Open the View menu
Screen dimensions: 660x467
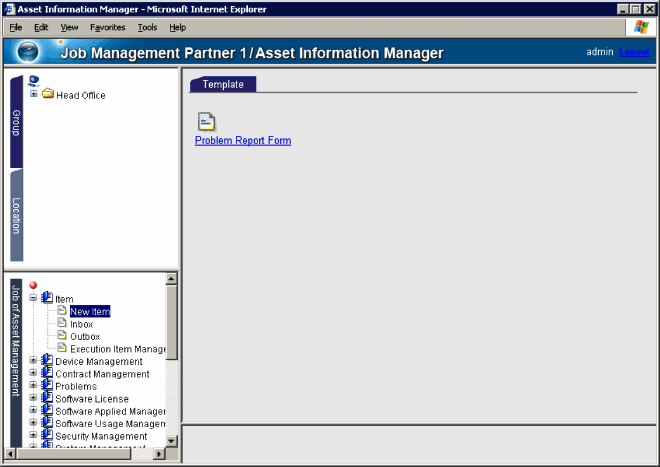(69, 27)
